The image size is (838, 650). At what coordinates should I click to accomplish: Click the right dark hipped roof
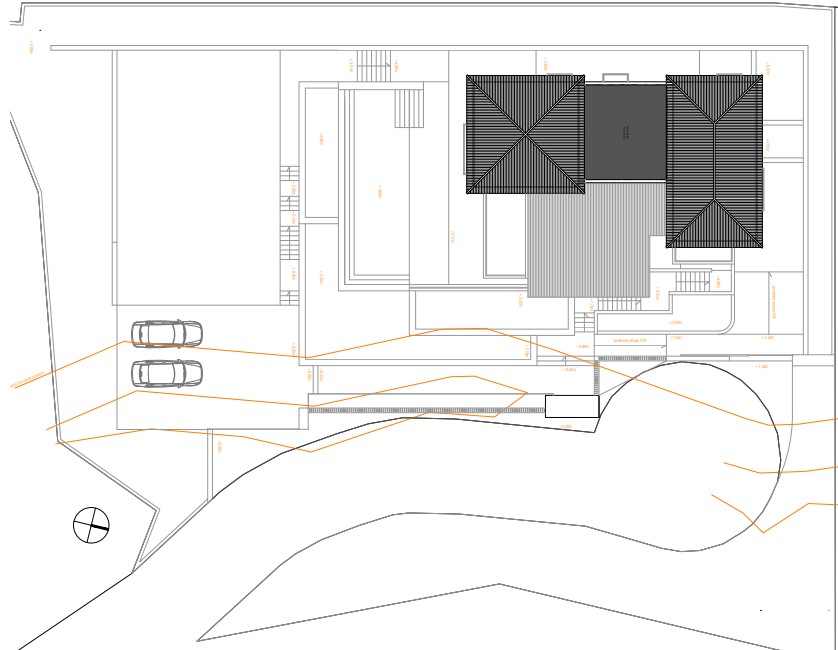715,161
